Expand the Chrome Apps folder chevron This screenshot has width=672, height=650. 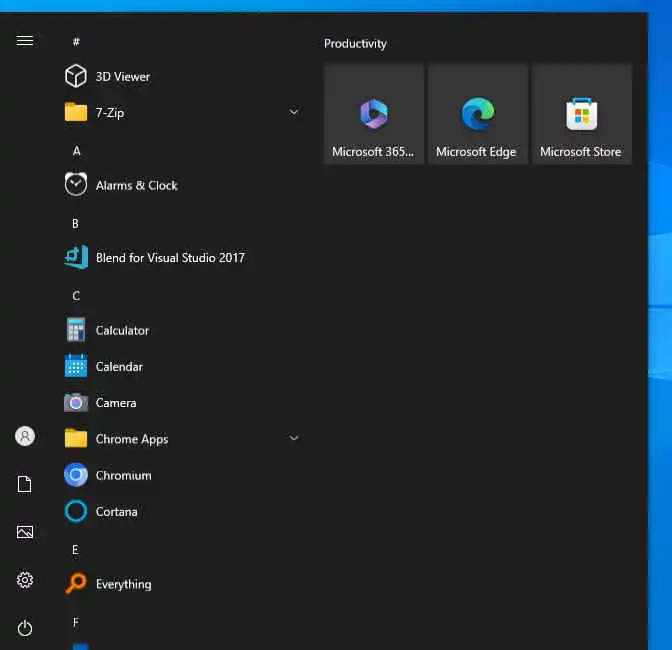pos(294,438)
